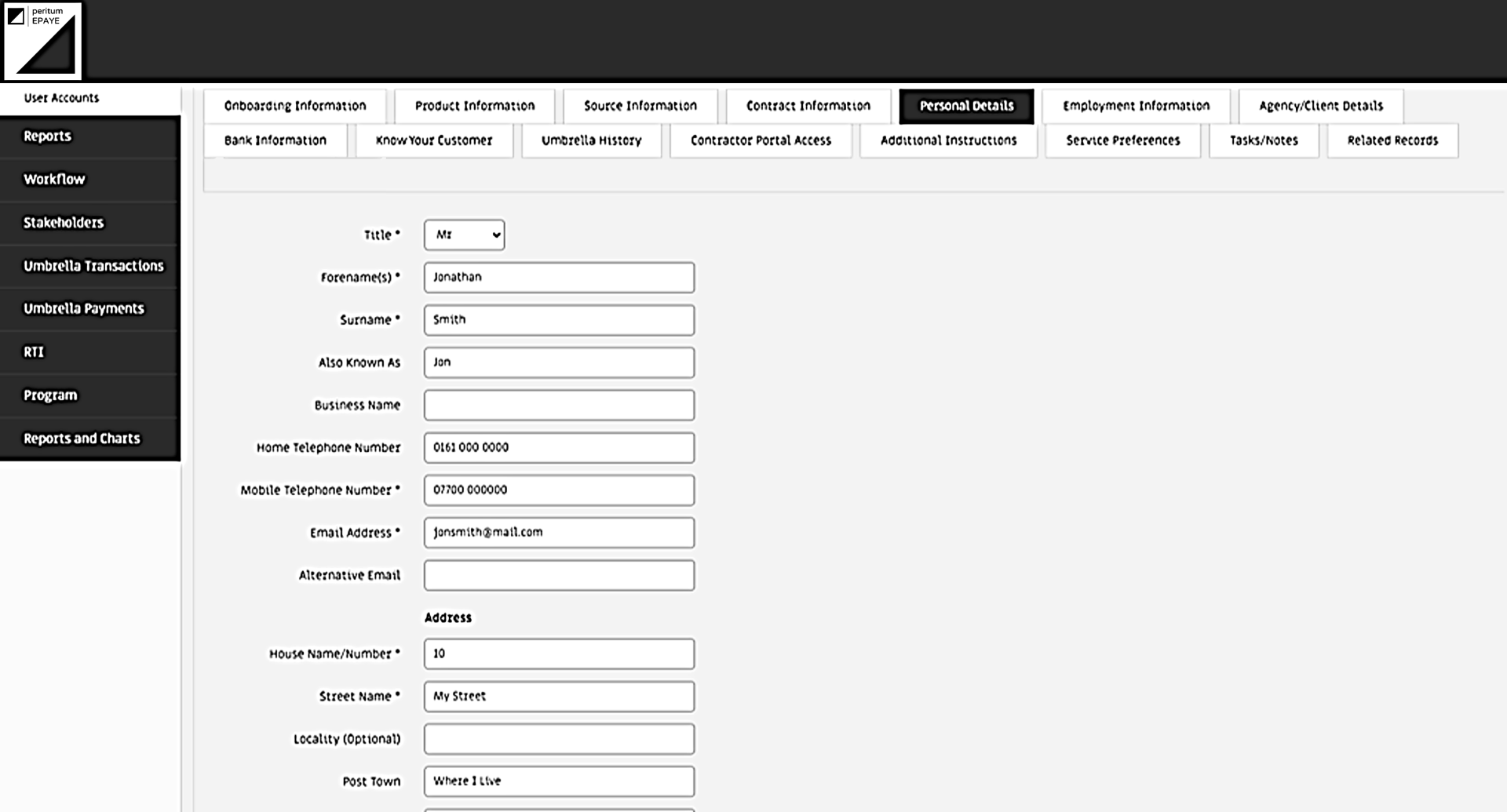Open Umbrella Transactions in the sidebar
The width and height of the screenshot is (1507, 812).
coord(89,266)
